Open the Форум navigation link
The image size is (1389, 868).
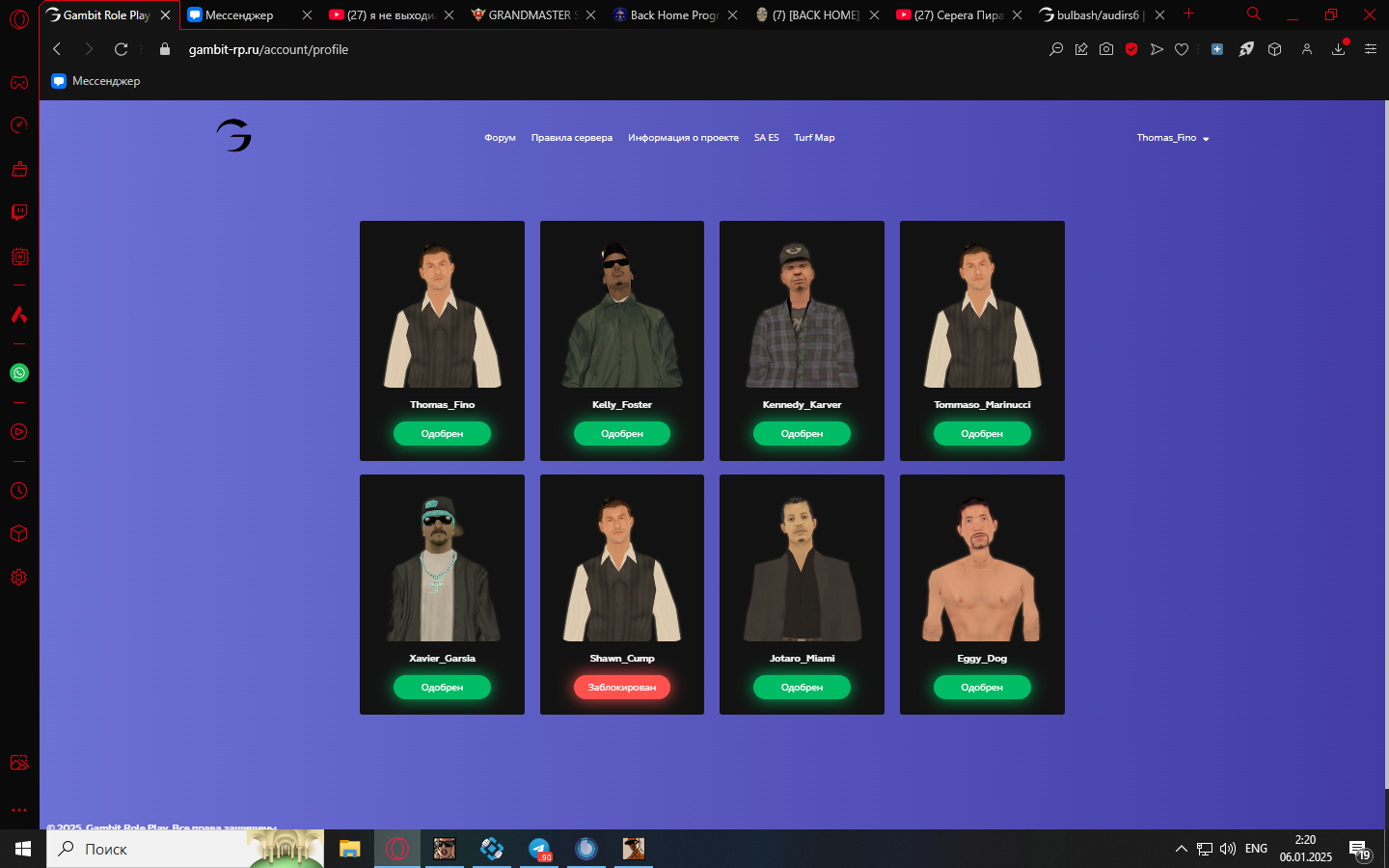(500, 138)
